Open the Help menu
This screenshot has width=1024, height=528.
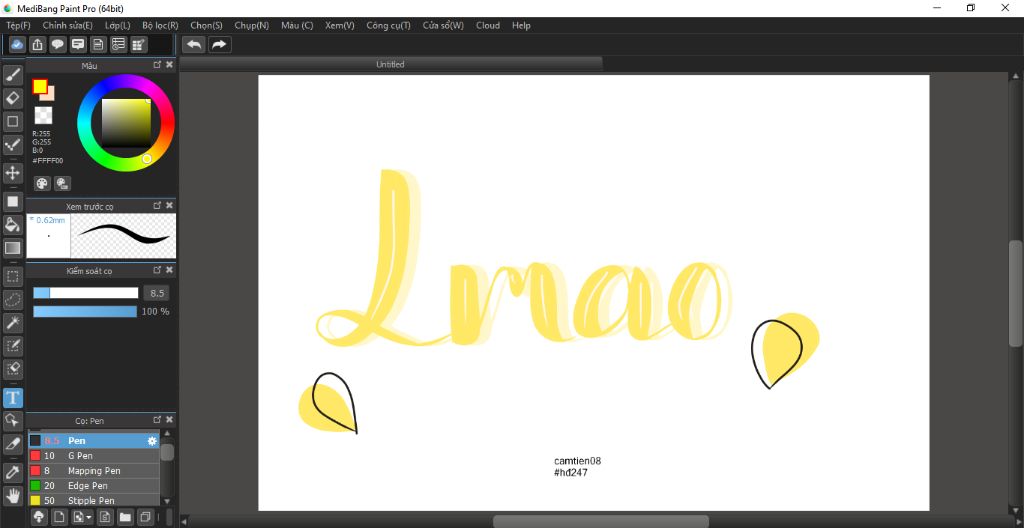[x=521, y=25]
